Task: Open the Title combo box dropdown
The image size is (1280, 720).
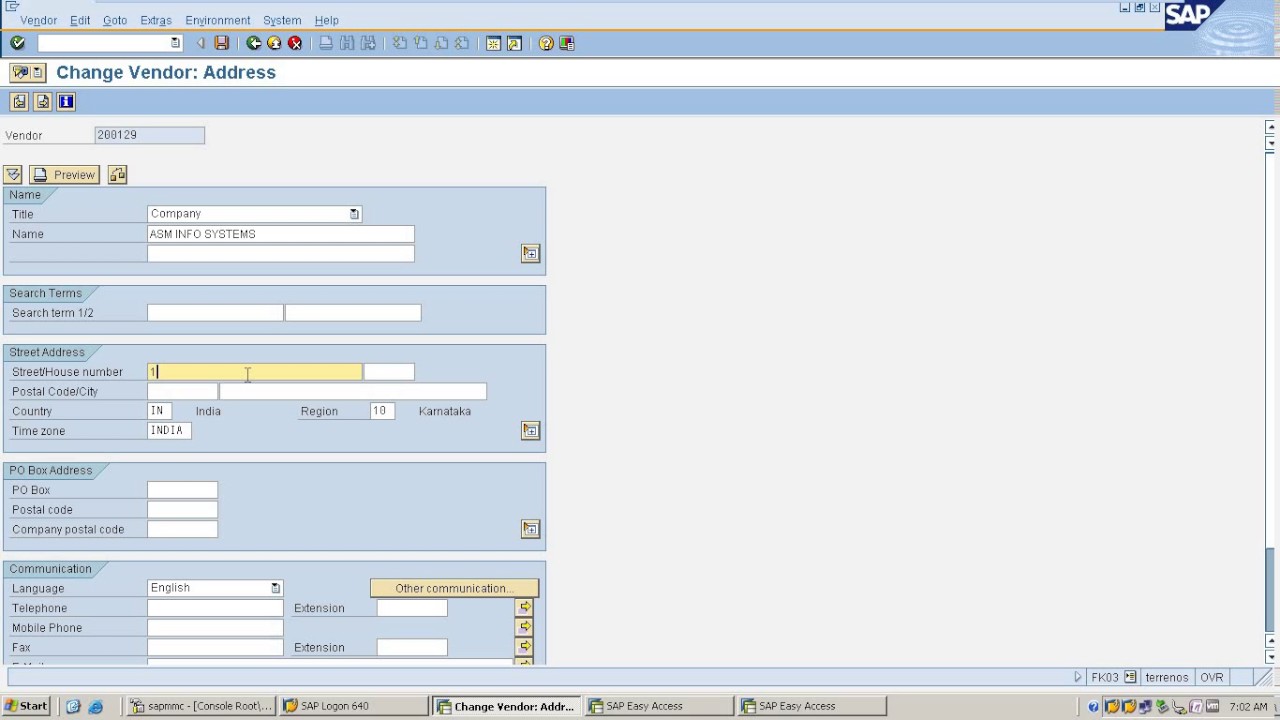Action: pos(354,214)
